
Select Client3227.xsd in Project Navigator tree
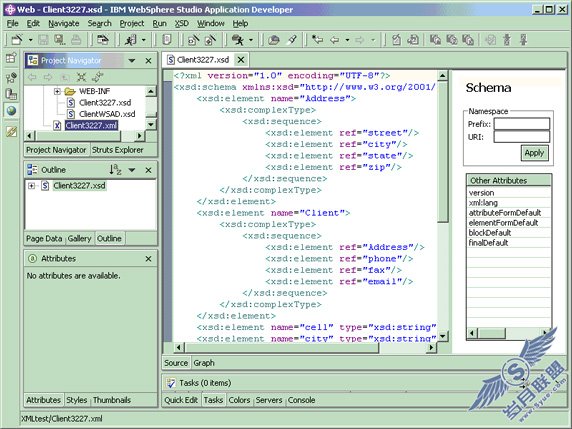click(x=105, y=103)
